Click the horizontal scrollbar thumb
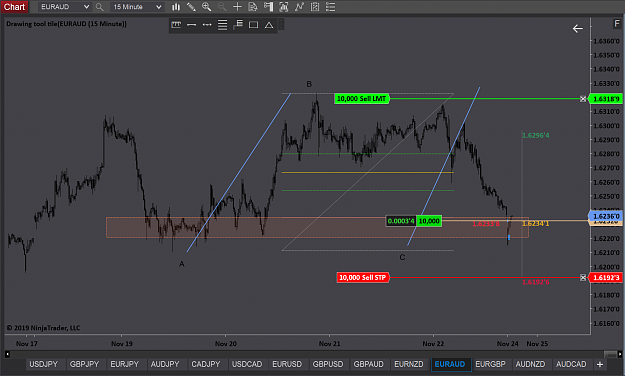 tap(610, 354)
